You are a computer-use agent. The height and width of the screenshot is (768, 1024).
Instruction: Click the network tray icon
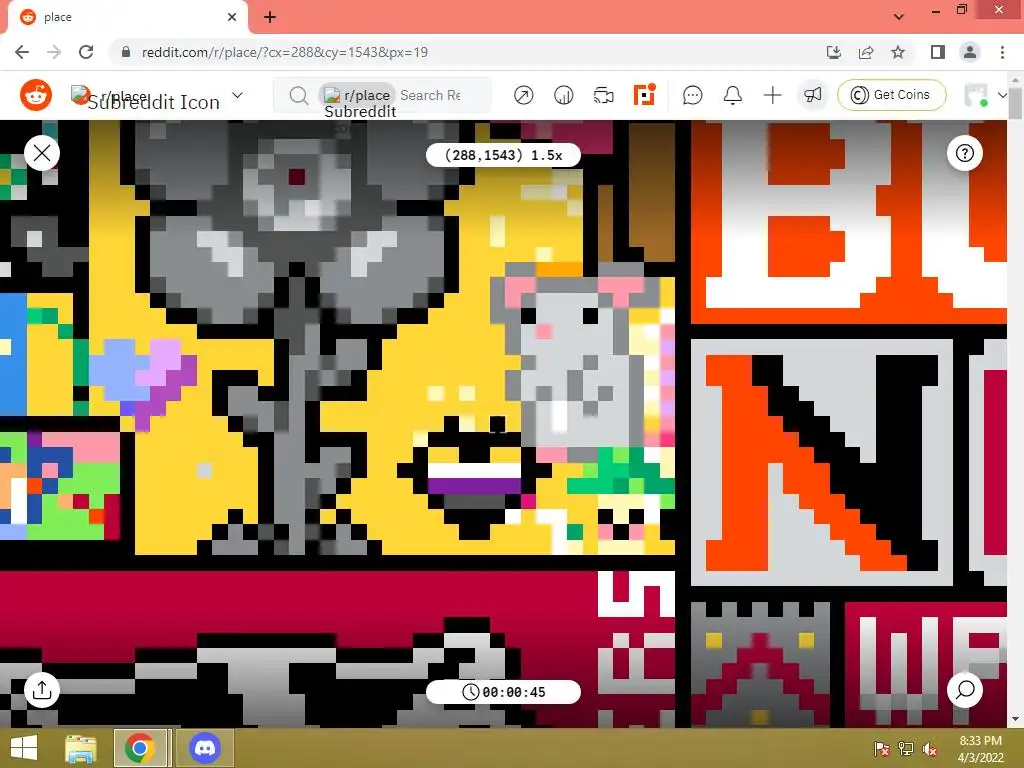click(x=906, y=748)
